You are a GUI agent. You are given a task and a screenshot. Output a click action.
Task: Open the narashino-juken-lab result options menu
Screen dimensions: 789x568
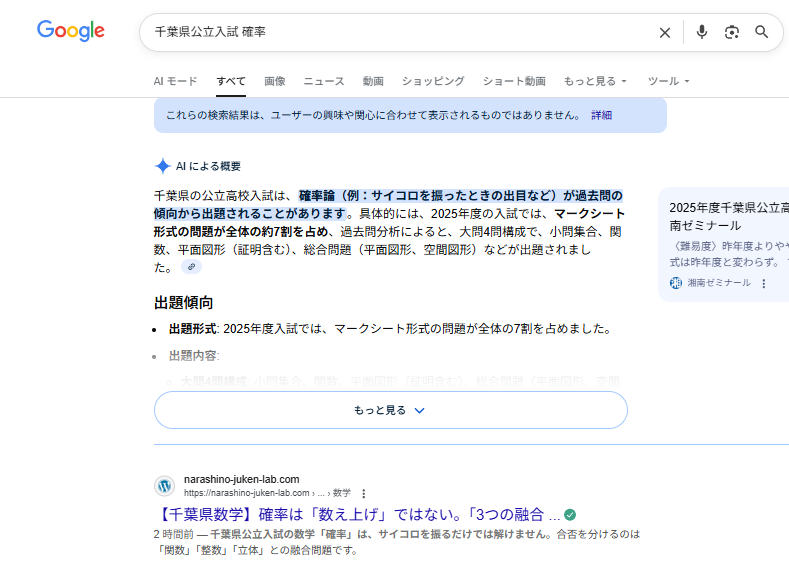pos(364,493)
